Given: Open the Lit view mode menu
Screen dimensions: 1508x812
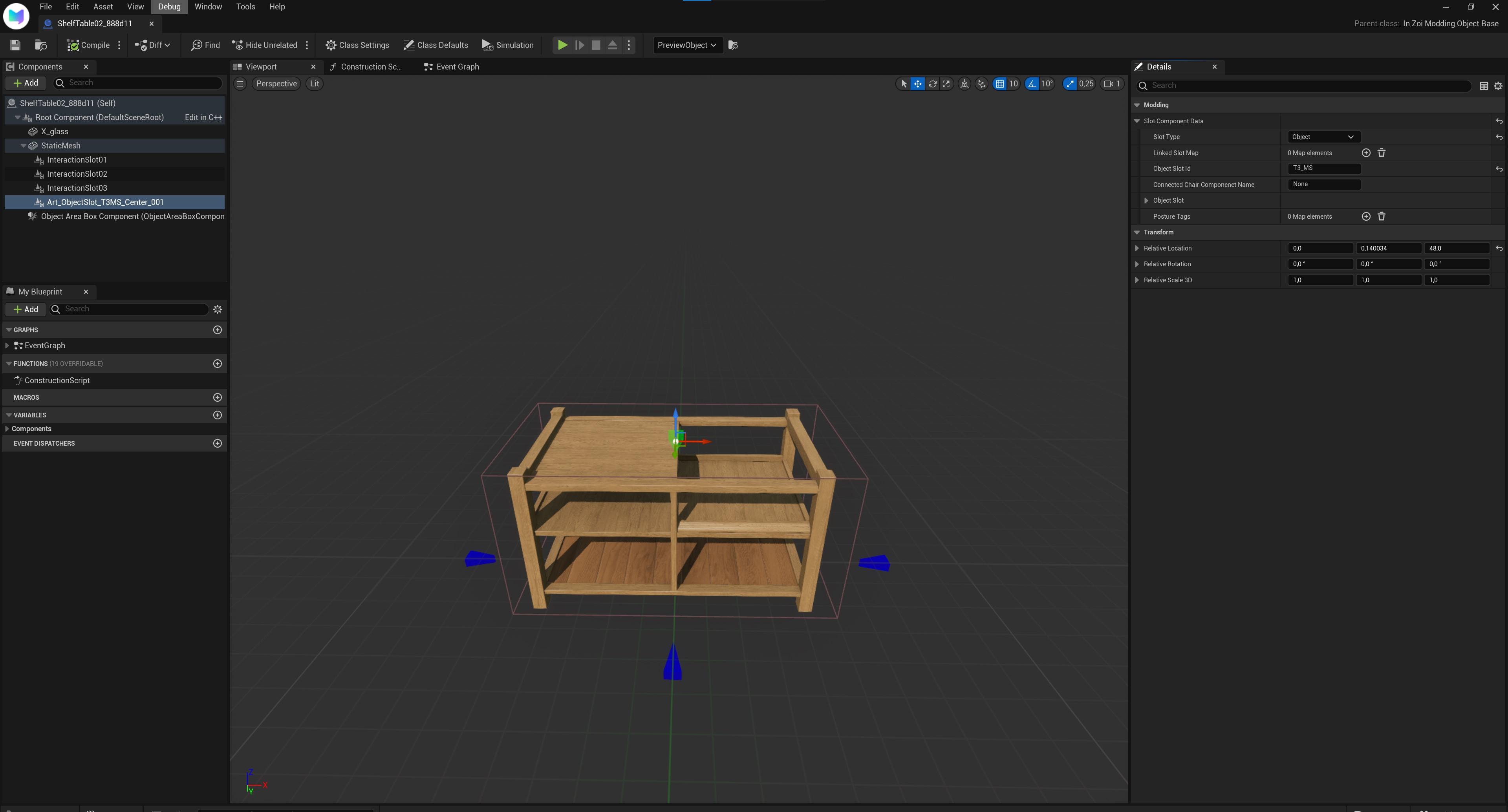Looking at the screenshot, I should (x=314, y=84).
